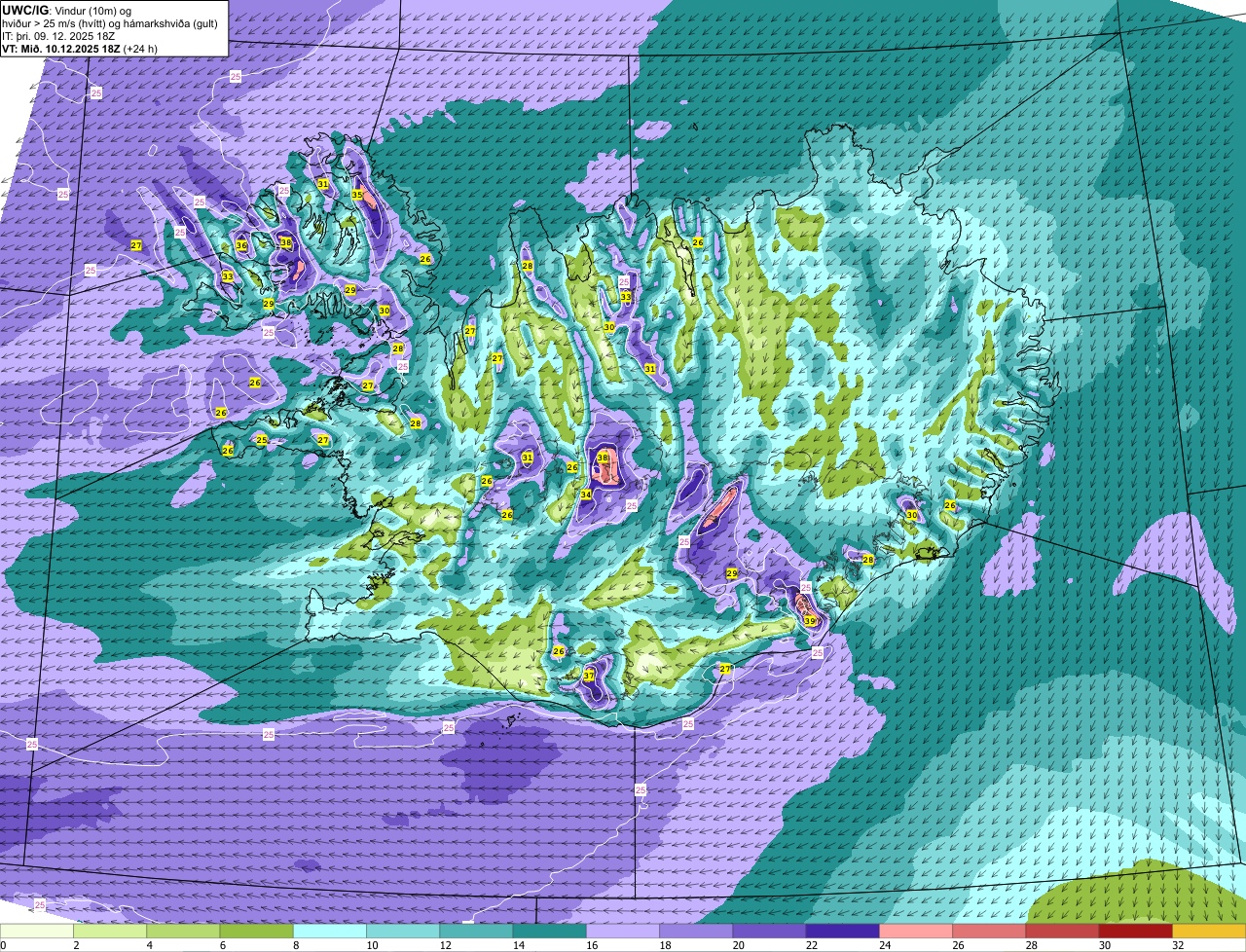Pick the 28–30 m/s red legend swatch
This screenshot has height=952, width=1246.
pos(1063,931)
